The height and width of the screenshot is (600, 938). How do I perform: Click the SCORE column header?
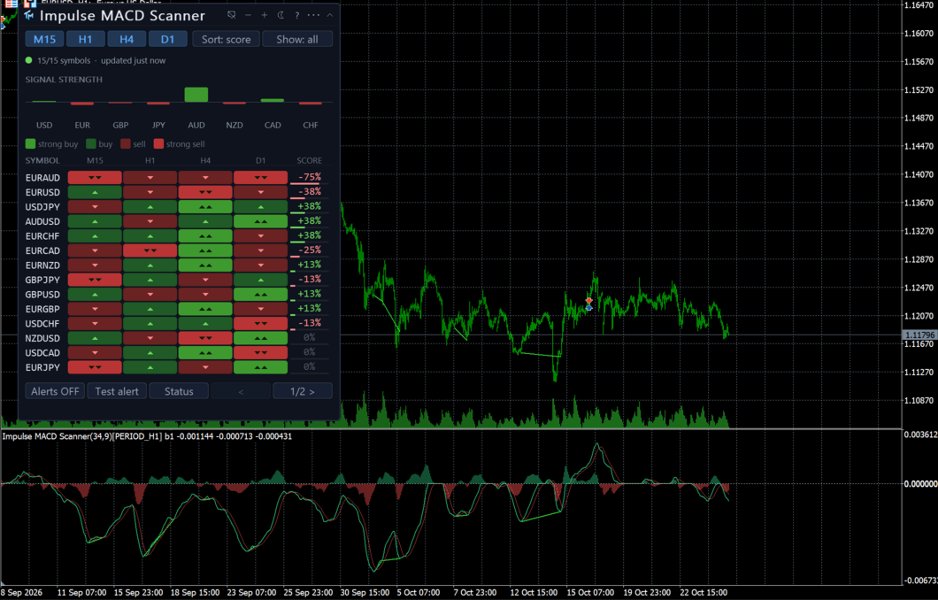tap(309, 161)
